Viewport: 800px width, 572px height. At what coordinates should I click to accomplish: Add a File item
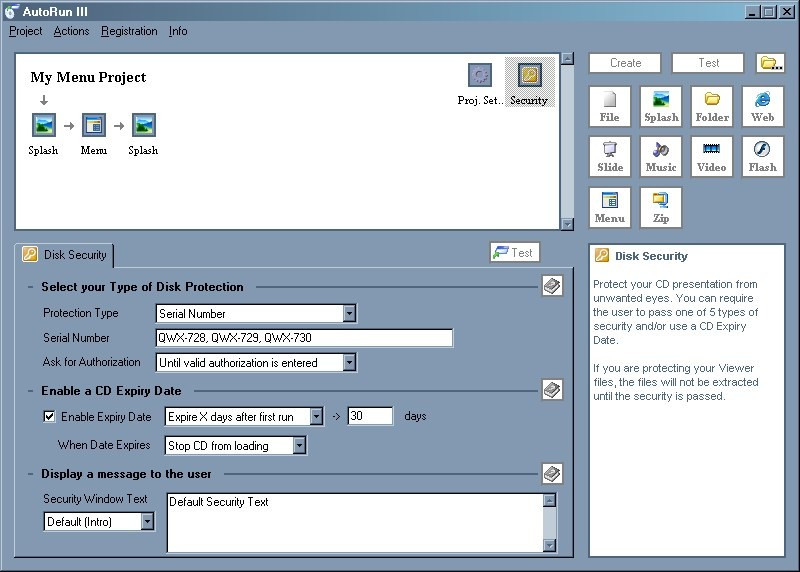click(x=610, y=106)
